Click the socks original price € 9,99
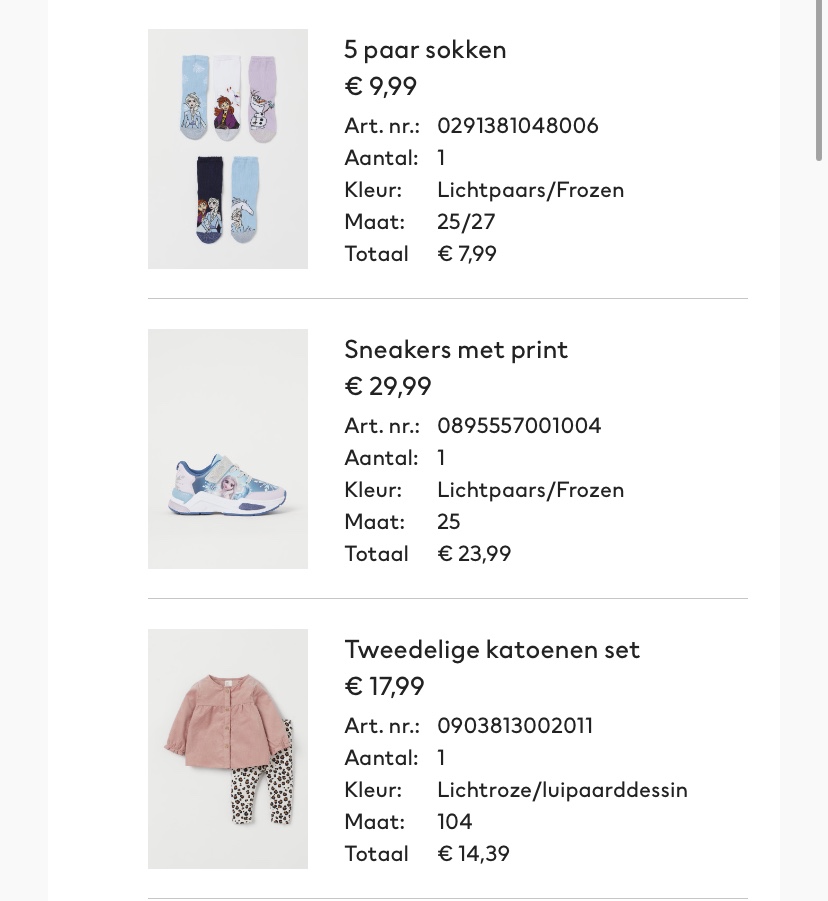The width and height of the screenshot is (828, 901). pos(380,87)
